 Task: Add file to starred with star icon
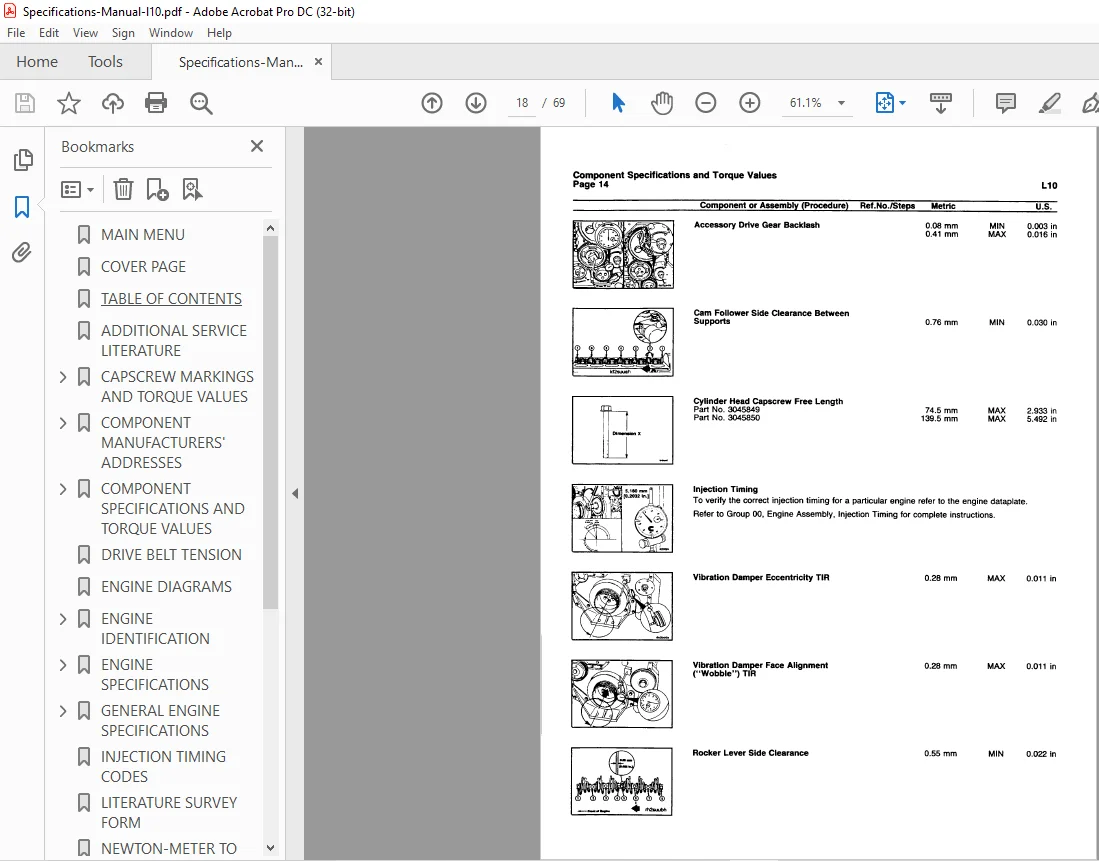69,103
